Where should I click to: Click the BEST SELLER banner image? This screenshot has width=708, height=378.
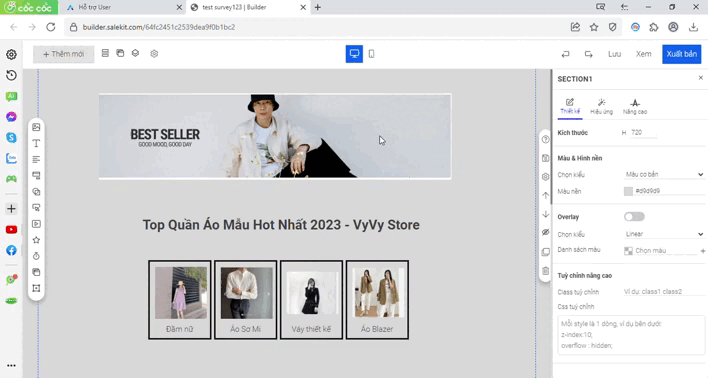point(275,136)
